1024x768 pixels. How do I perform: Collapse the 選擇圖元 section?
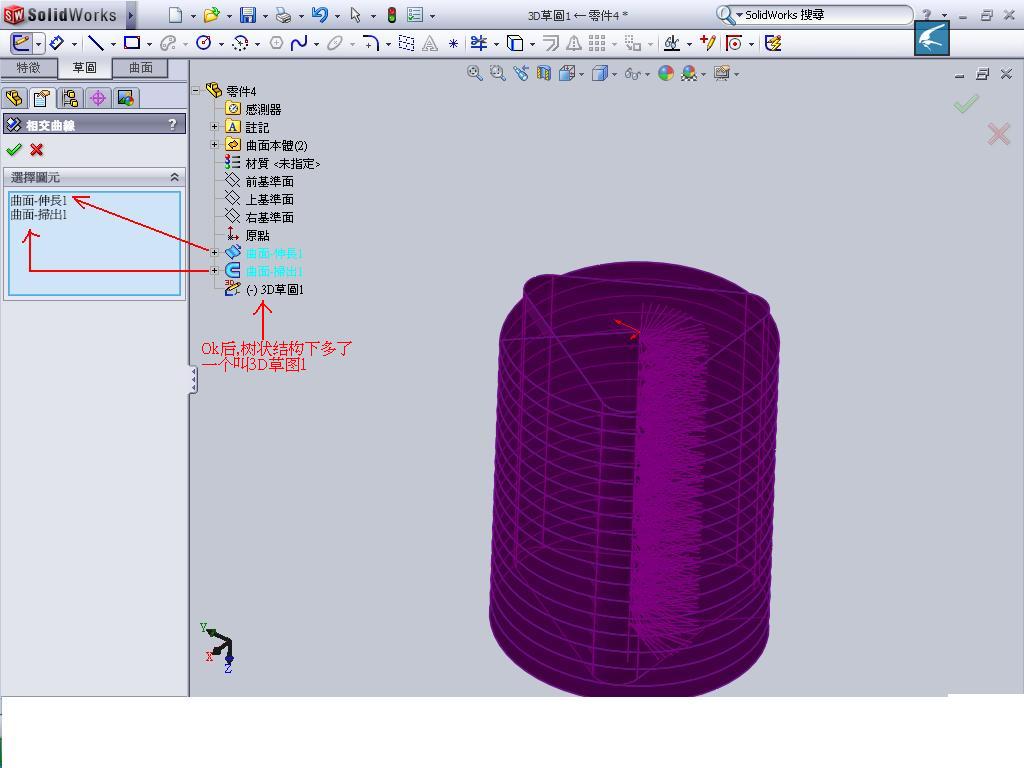pyautogui.click(x=174, y=177)
